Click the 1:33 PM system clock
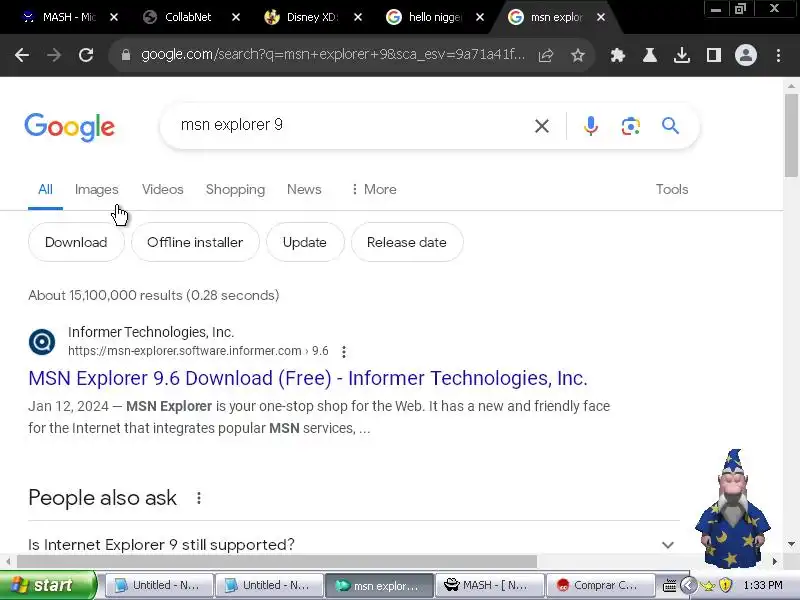 click(x=763, y=585)
